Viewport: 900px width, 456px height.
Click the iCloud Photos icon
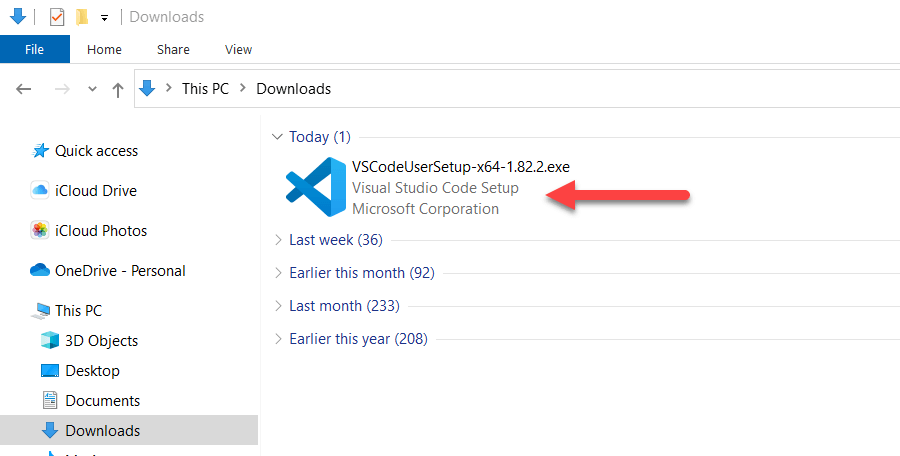[x=40, y=230]
